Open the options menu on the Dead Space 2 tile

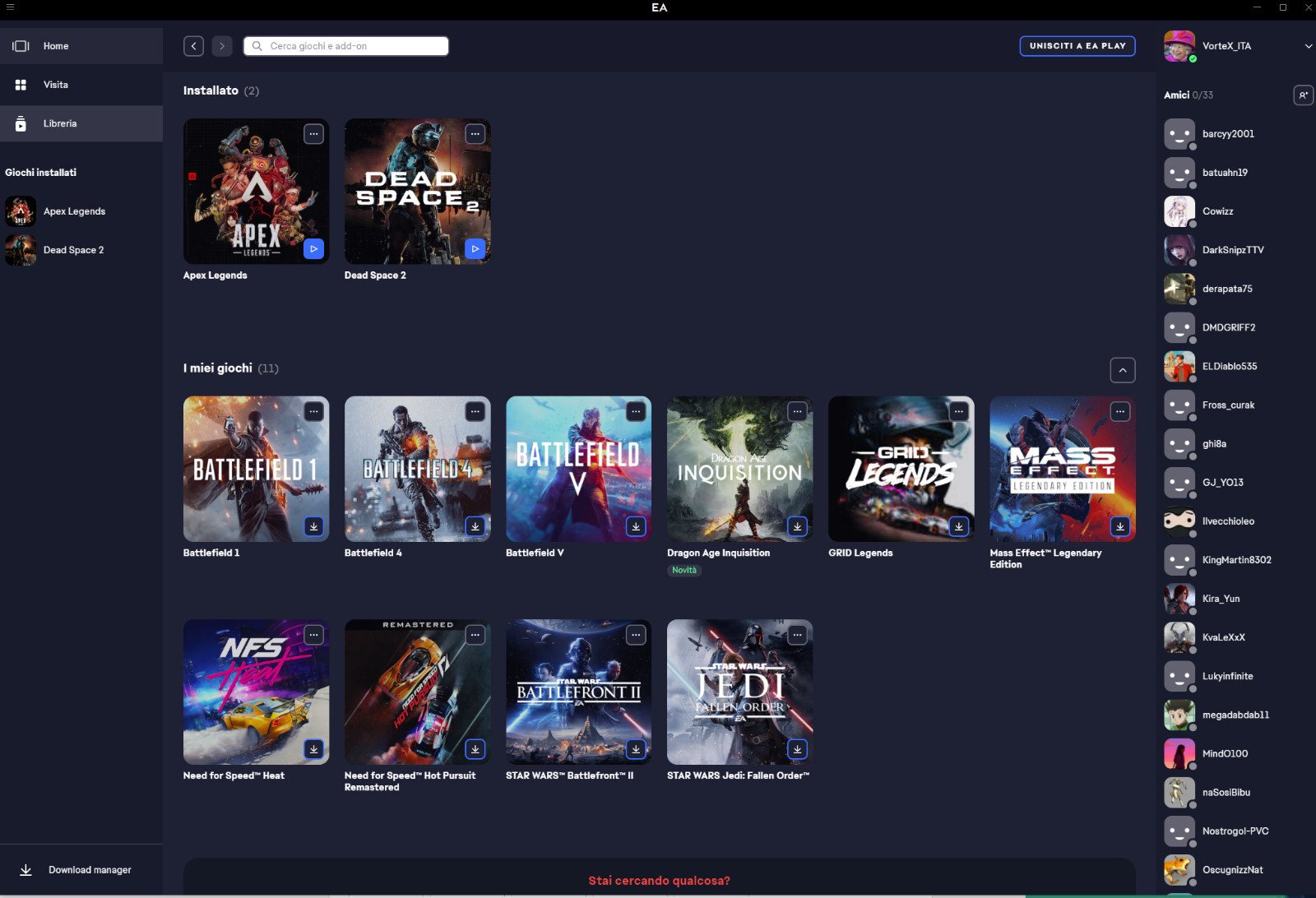click(475, 133)
